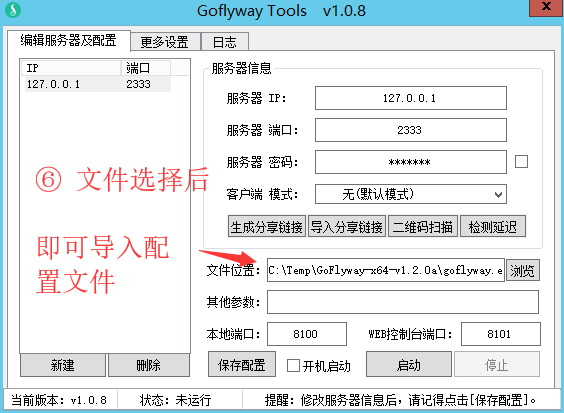Run the 检测延迟 latency test

coord(493,227)
